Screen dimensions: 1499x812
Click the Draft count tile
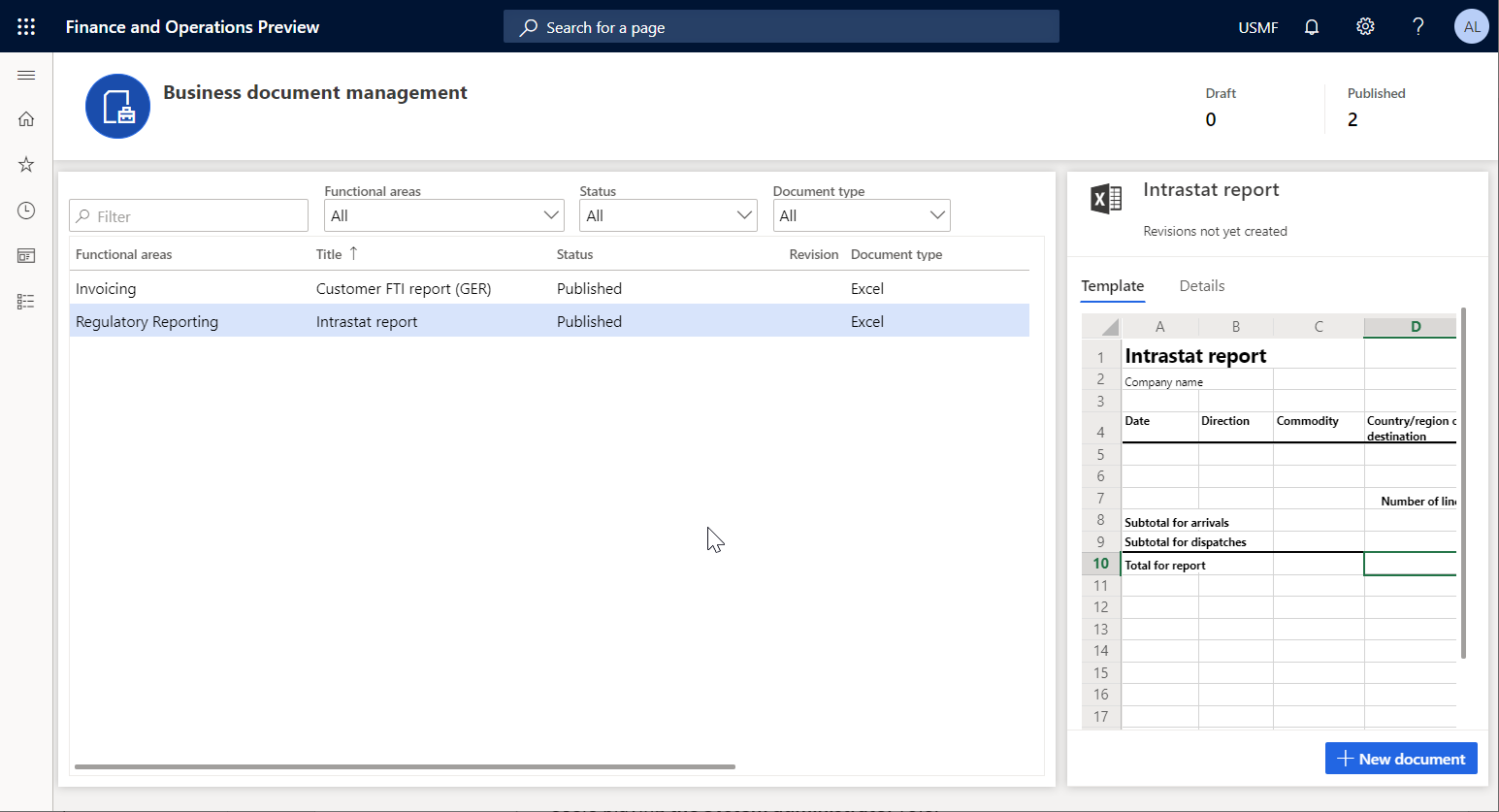coord(1221,107)
